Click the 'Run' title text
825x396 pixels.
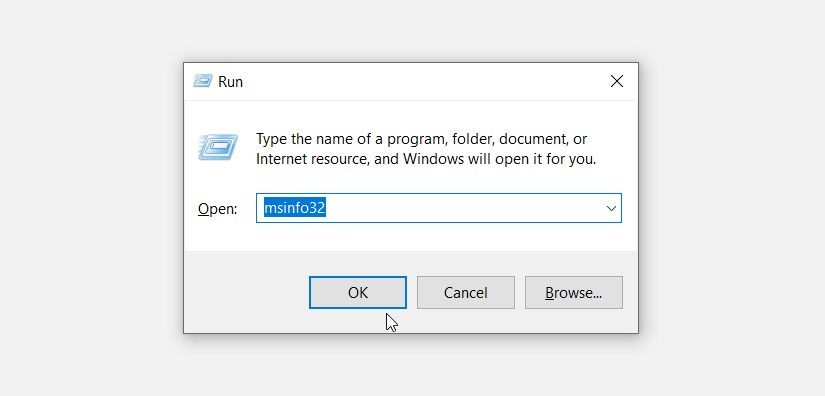click(x=230, y=82)
